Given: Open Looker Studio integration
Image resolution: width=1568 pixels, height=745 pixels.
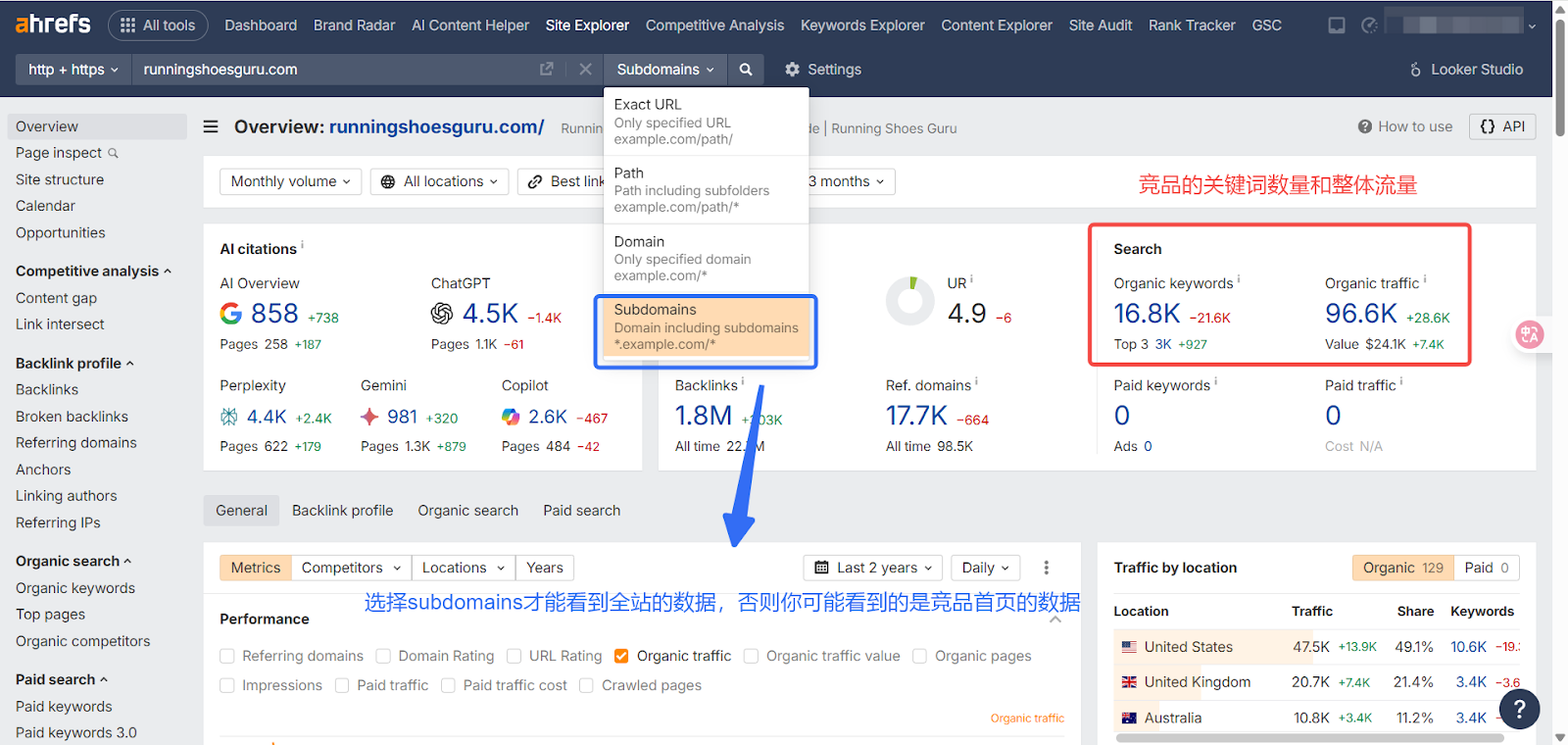Looking at the screenshot, I should click(x=1466, y=70).
